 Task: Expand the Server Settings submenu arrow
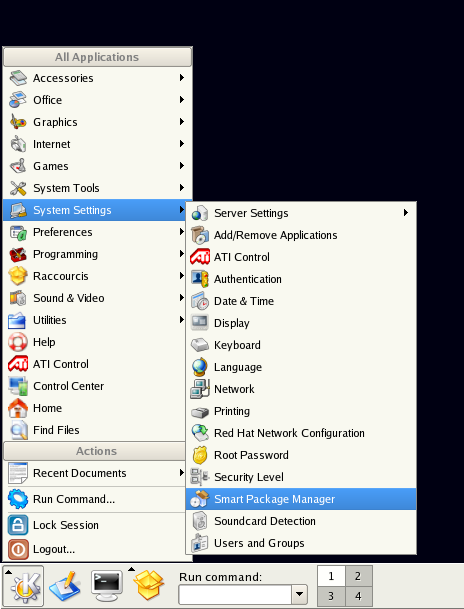406,212
